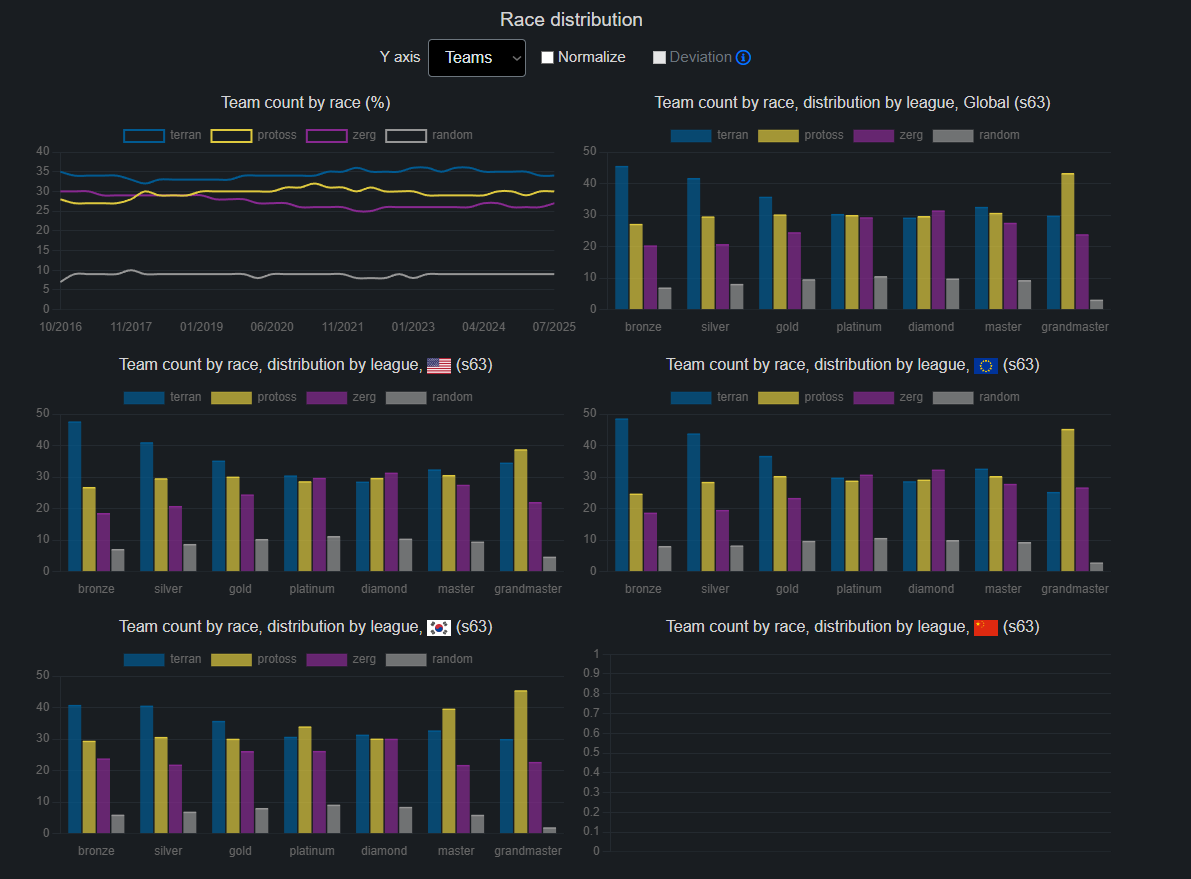Viewport: 1191px width, 879px height.
Task: Click the 10/2016 x-axis label
Action: pyautogui.click(x=61, y=327)
